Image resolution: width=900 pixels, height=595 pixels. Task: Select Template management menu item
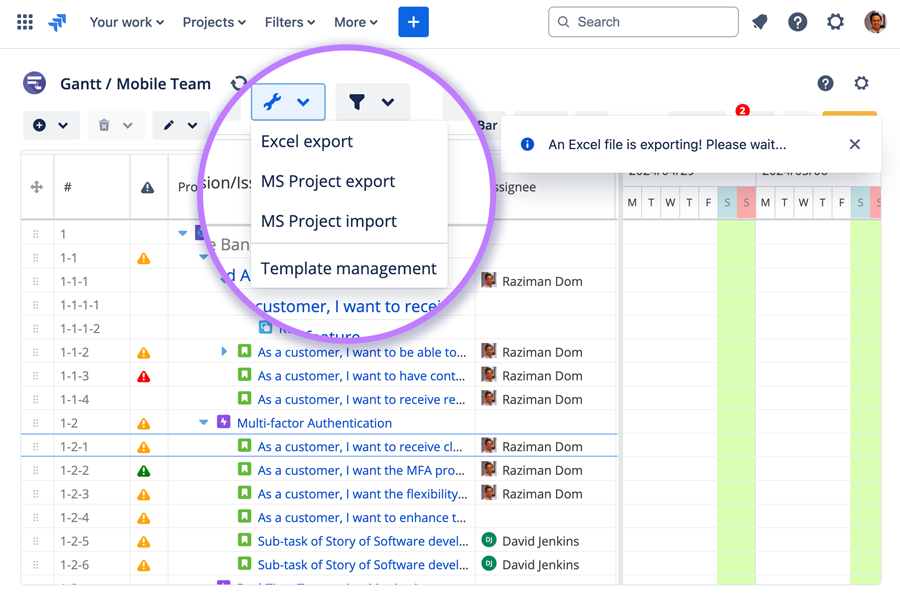(349, 269)
